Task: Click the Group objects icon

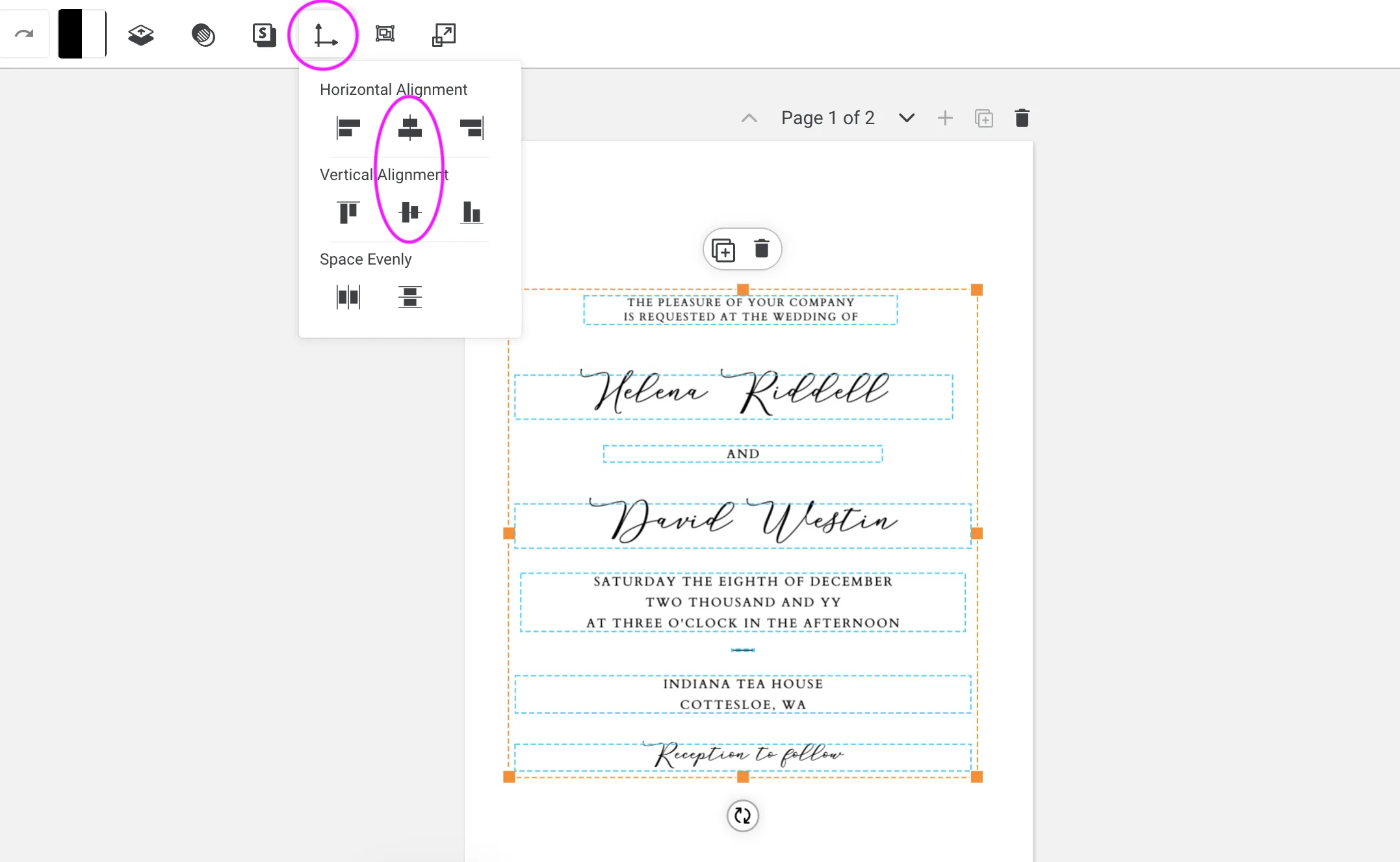Action: 385,34
